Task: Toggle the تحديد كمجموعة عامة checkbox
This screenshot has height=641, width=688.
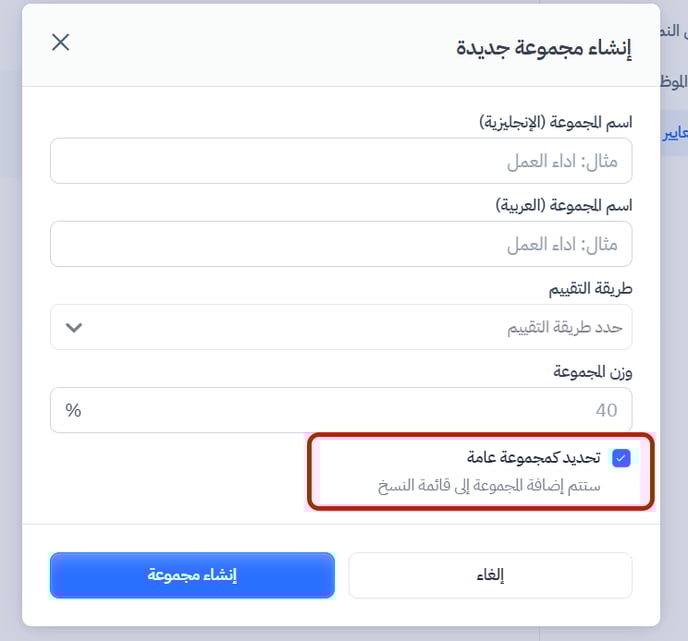Action: pos(622,458)
